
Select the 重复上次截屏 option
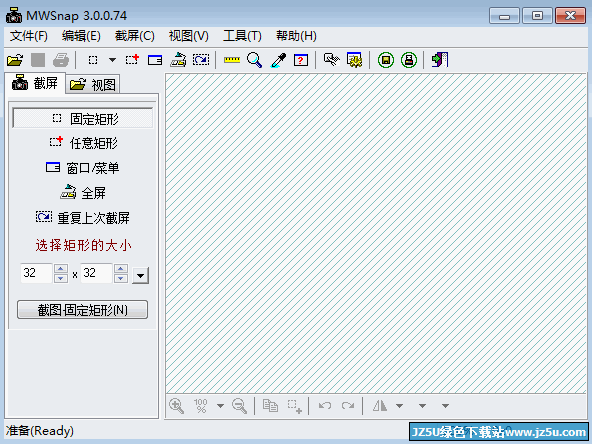83,218
